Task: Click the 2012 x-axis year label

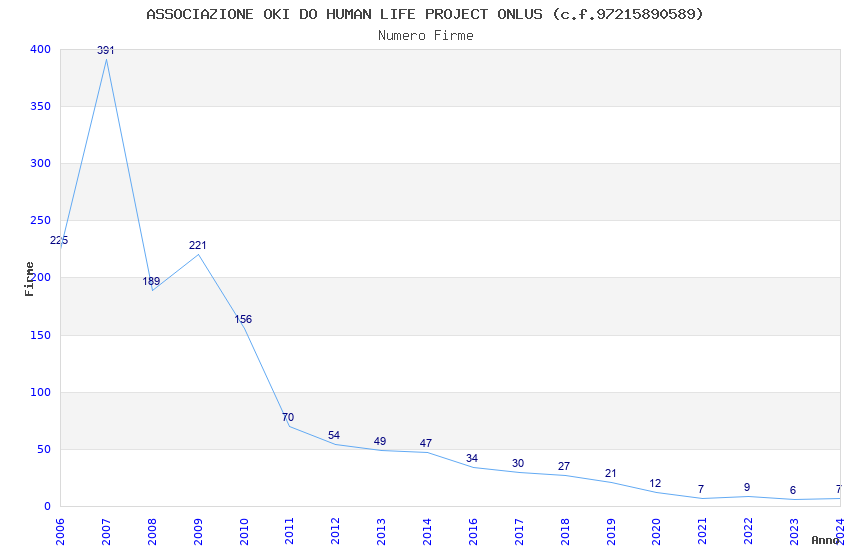Action: 336,531
